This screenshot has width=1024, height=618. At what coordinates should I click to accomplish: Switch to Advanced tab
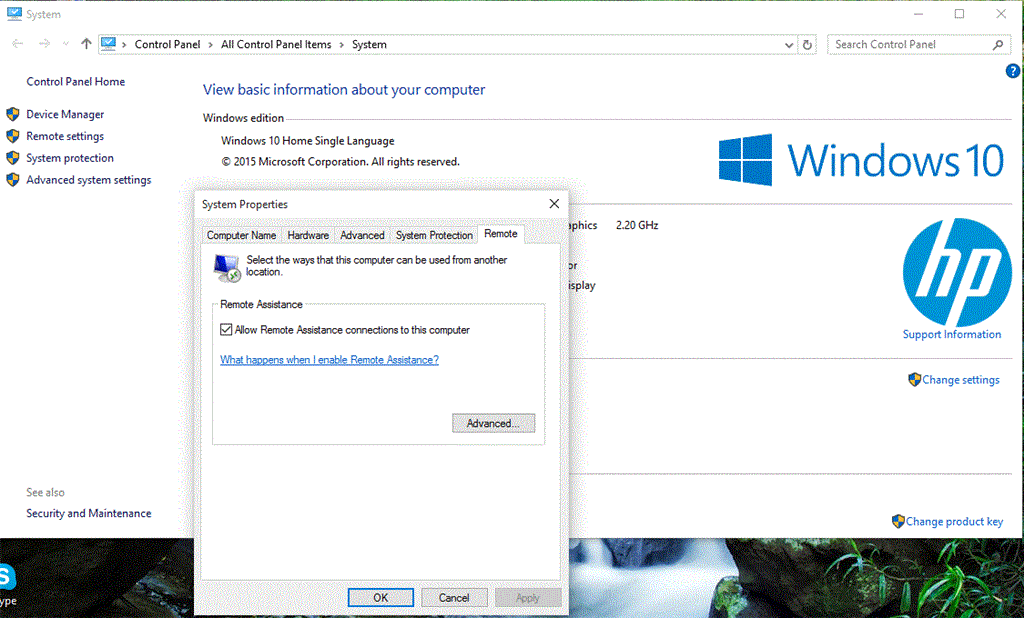[x=362, y=235]
